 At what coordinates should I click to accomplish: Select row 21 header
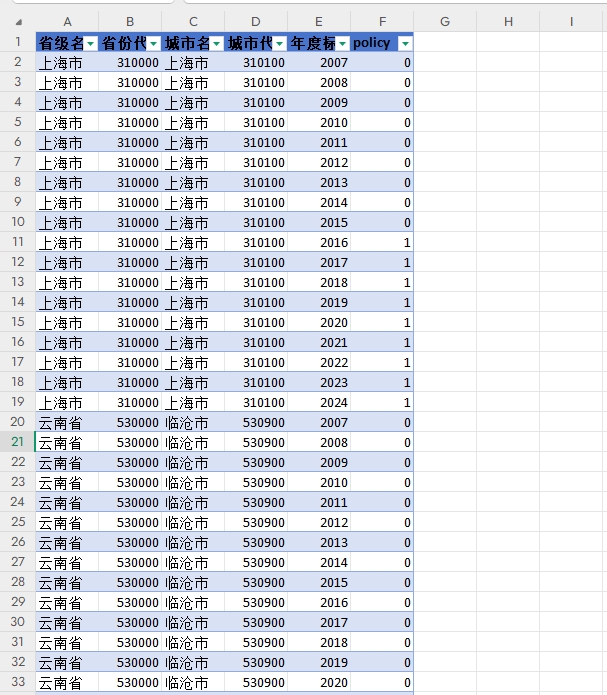tap(18, 442)
